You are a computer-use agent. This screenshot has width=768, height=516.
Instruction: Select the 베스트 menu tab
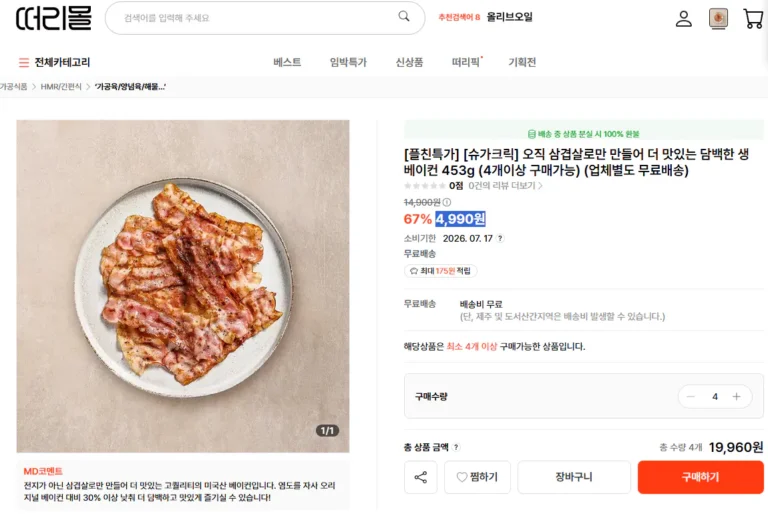tap(287, 62)
